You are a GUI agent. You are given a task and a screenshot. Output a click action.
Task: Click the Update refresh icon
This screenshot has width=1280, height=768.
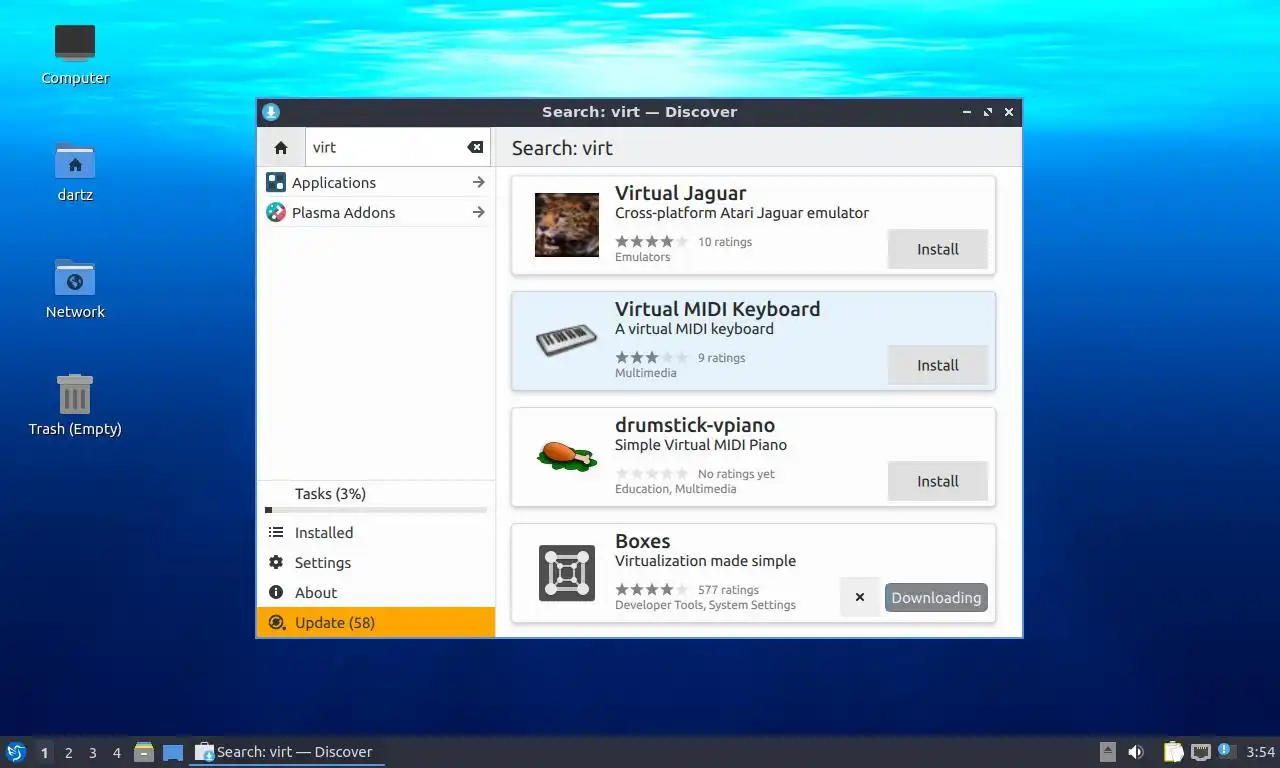pos(277,622)
